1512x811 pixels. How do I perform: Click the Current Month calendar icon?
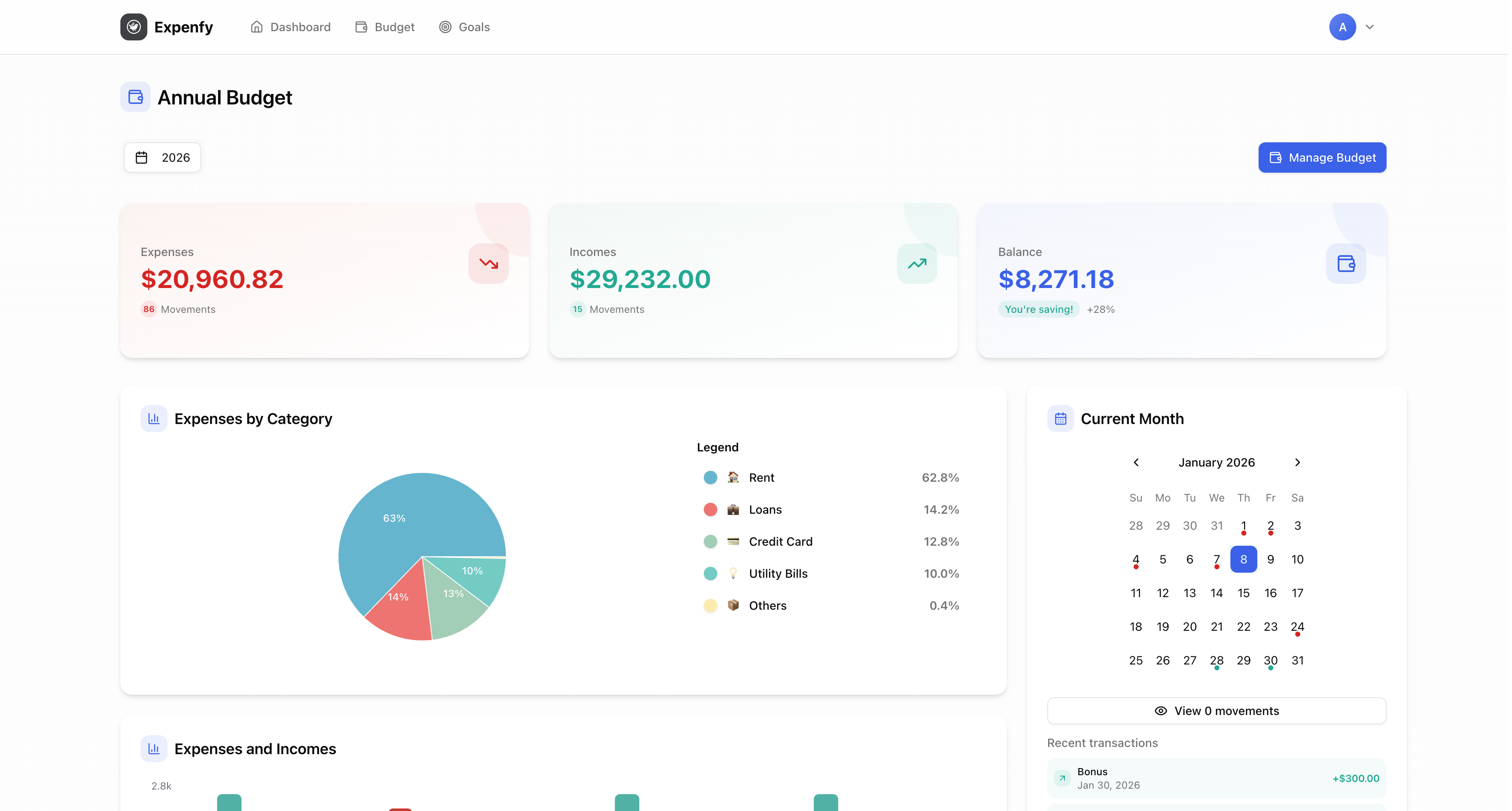[x=1060, y=419]
